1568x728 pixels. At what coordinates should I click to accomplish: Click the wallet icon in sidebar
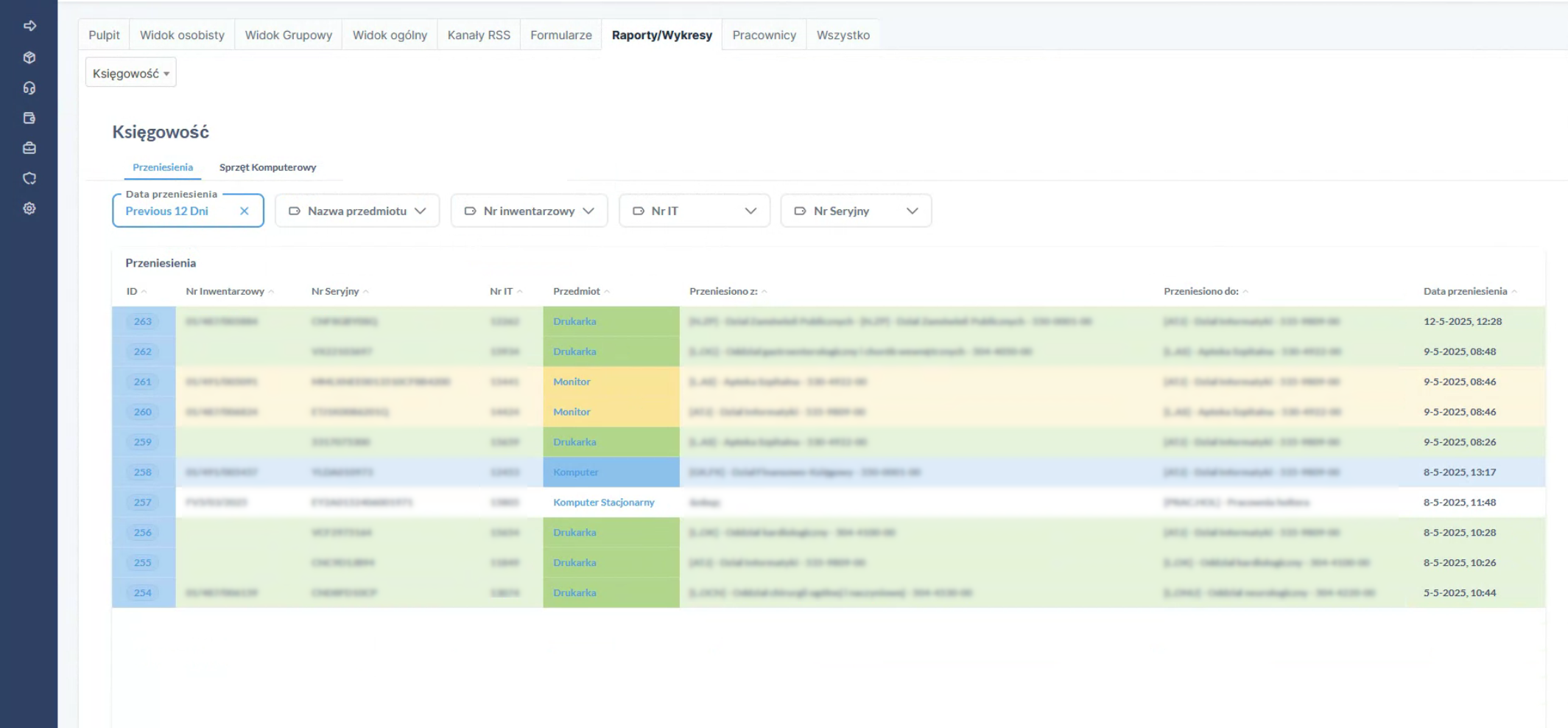pos(29,118)
